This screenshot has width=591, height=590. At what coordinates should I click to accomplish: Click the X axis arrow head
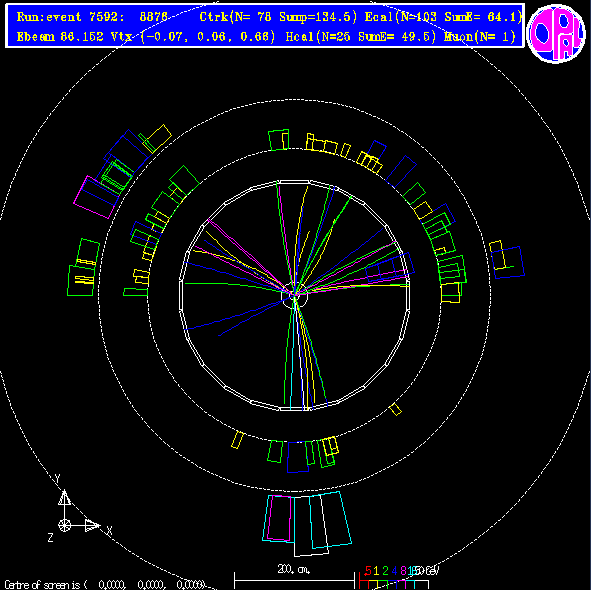click(x=92, y=525)
